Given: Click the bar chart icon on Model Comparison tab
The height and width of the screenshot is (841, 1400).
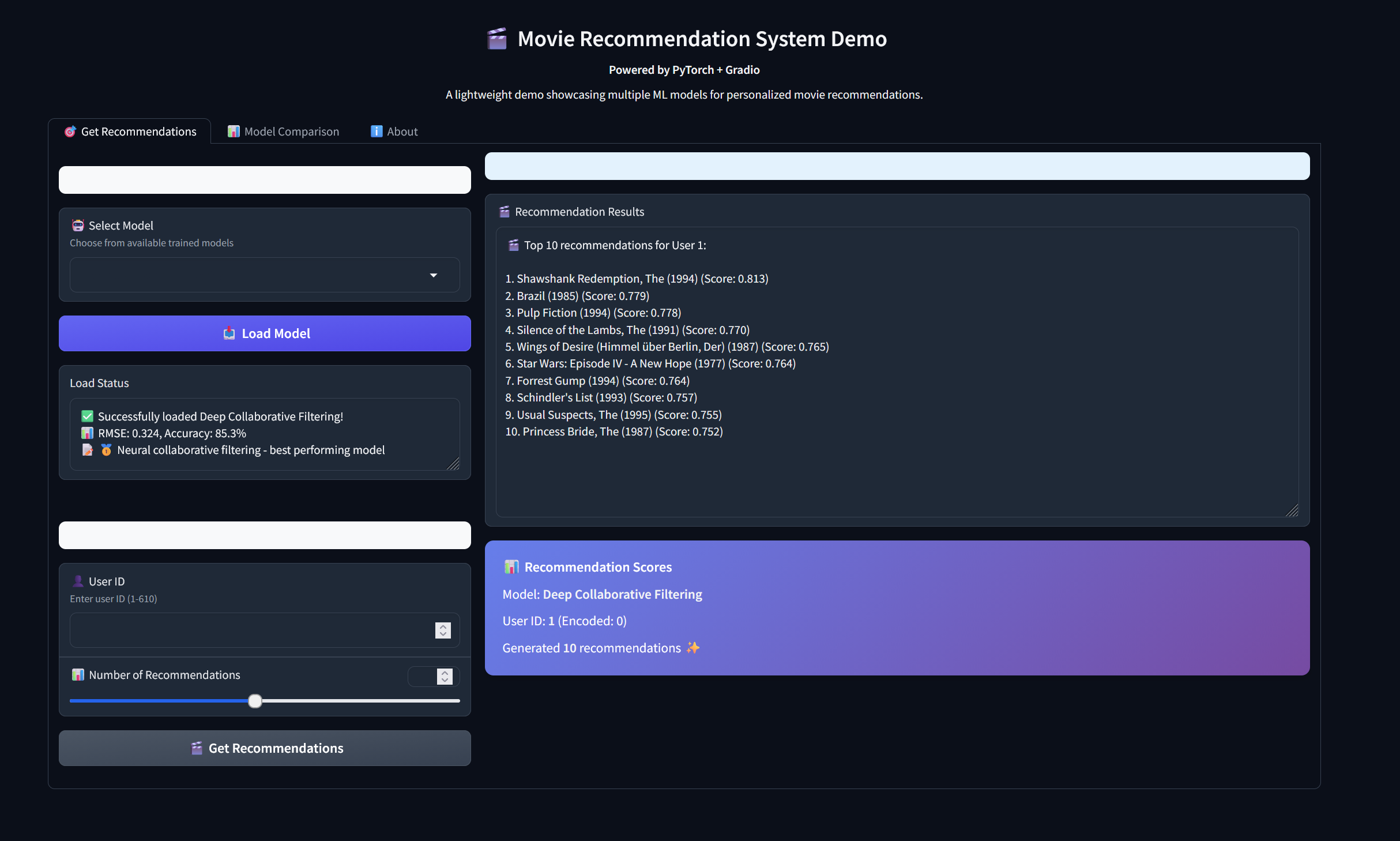Looking at the screenshot, I should pyautogui.click(x=234, y=132).
